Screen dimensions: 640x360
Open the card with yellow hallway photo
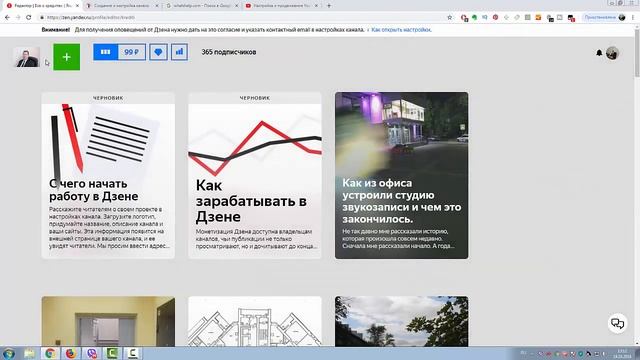click(x=108, y=321)
